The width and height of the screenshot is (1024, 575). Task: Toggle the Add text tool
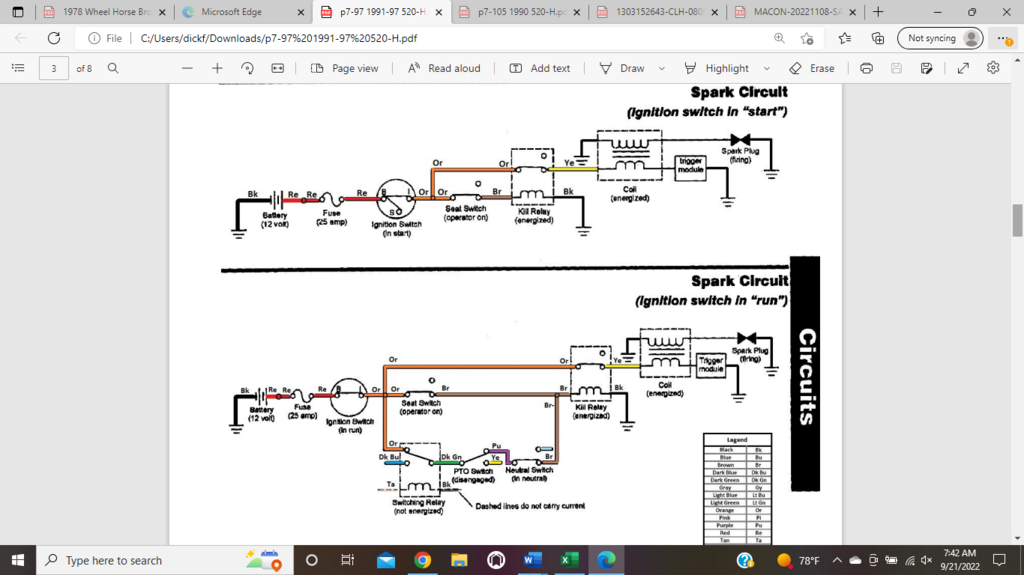click(x=540, y=68)
